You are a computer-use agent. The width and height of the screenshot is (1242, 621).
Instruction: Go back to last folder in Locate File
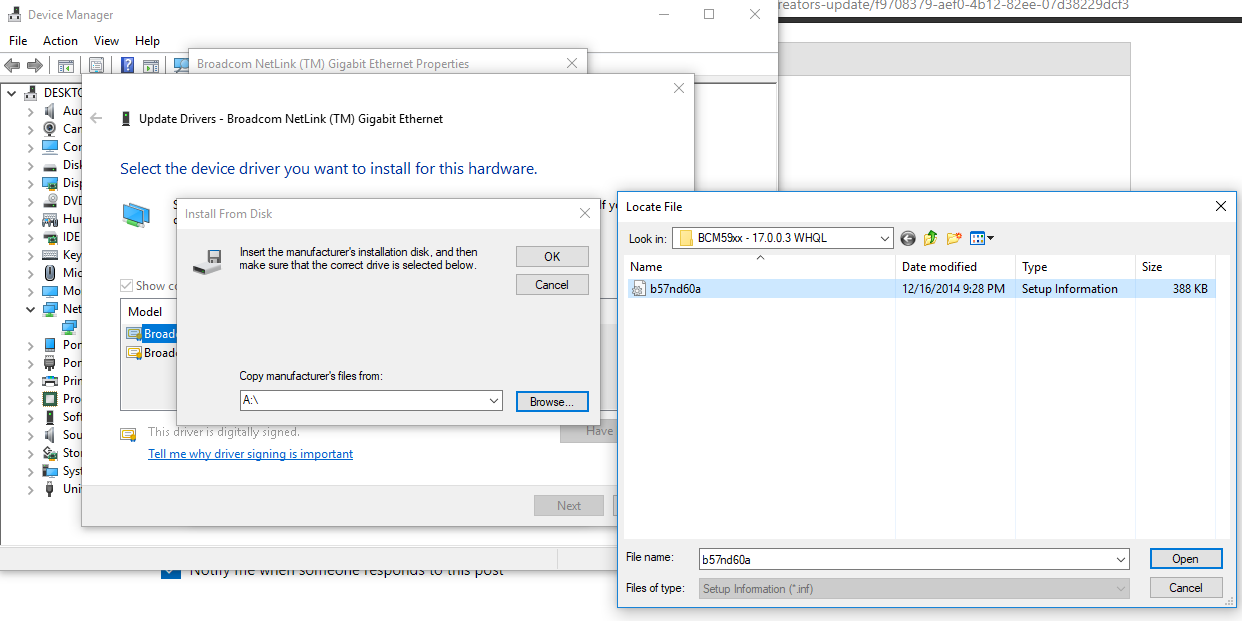pos(908,238)
